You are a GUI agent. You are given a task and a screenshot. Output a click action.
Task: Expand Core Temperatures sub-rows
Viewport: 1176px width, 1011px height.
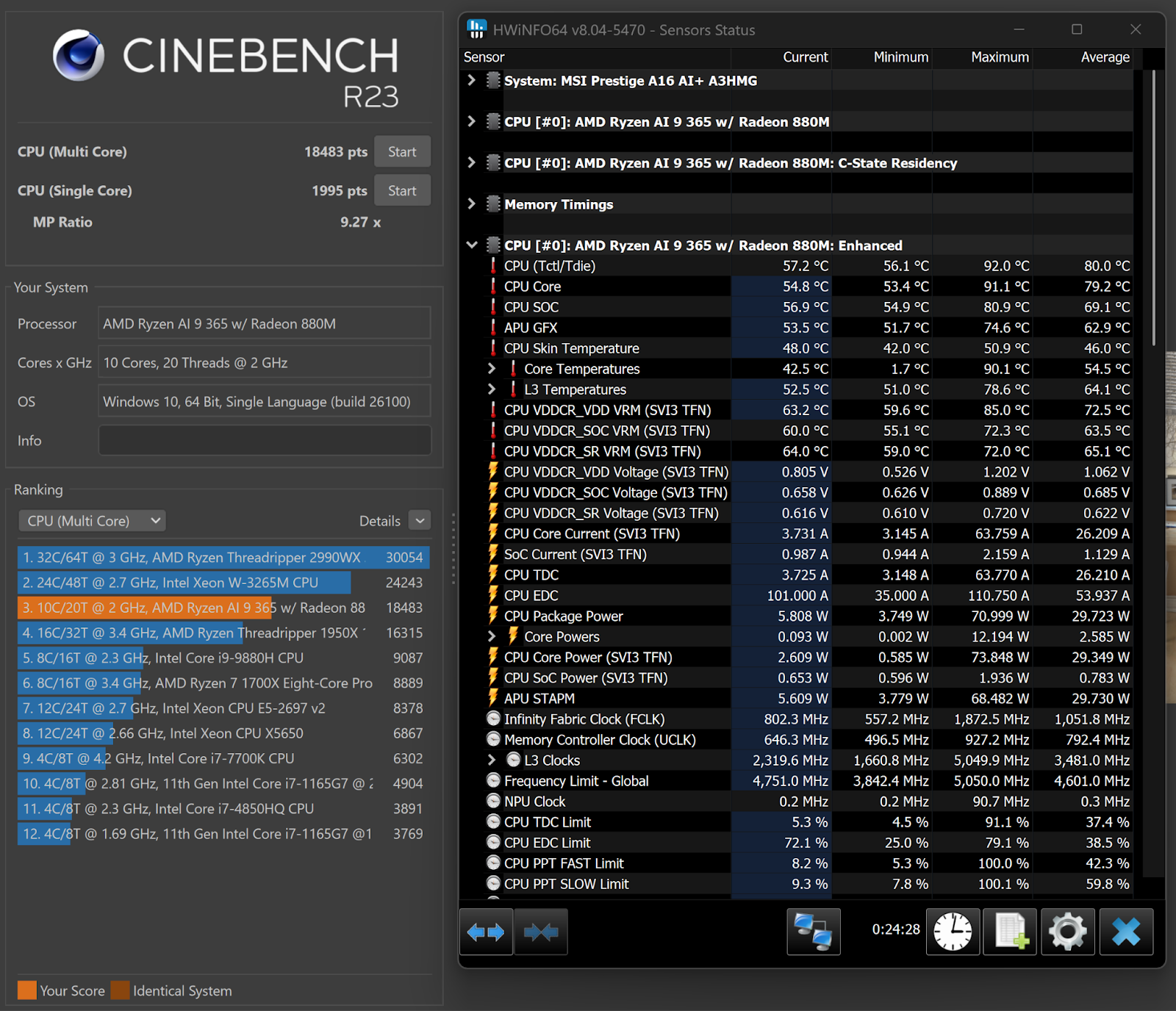point(492,369)
